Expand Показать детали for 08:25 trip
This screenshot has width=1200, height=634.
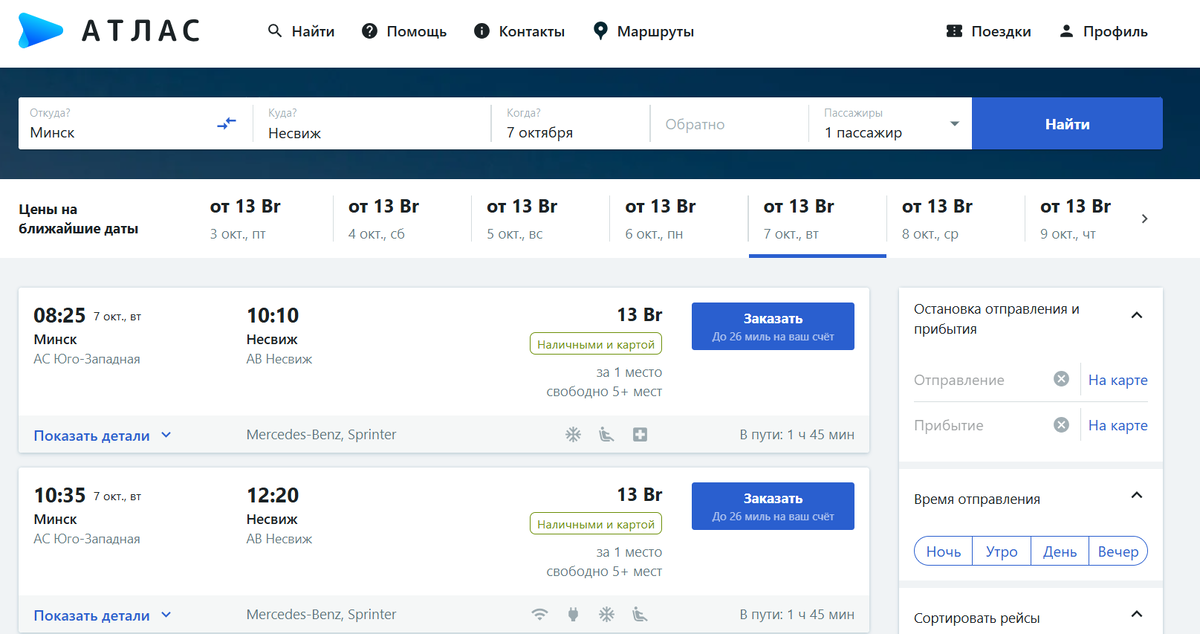[103, 435]
